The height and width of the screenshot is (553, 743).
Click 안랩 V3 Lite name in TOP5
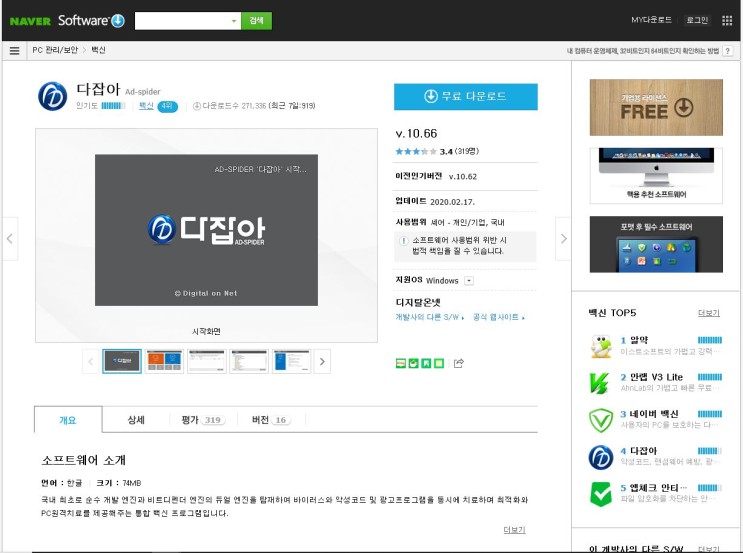tap(656, 377)
